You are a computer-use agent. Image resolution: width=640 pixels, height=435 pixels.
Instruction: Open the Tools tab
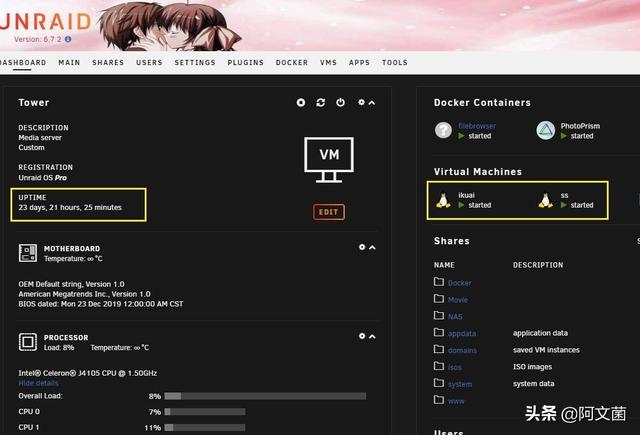click(x=395, y=62)
